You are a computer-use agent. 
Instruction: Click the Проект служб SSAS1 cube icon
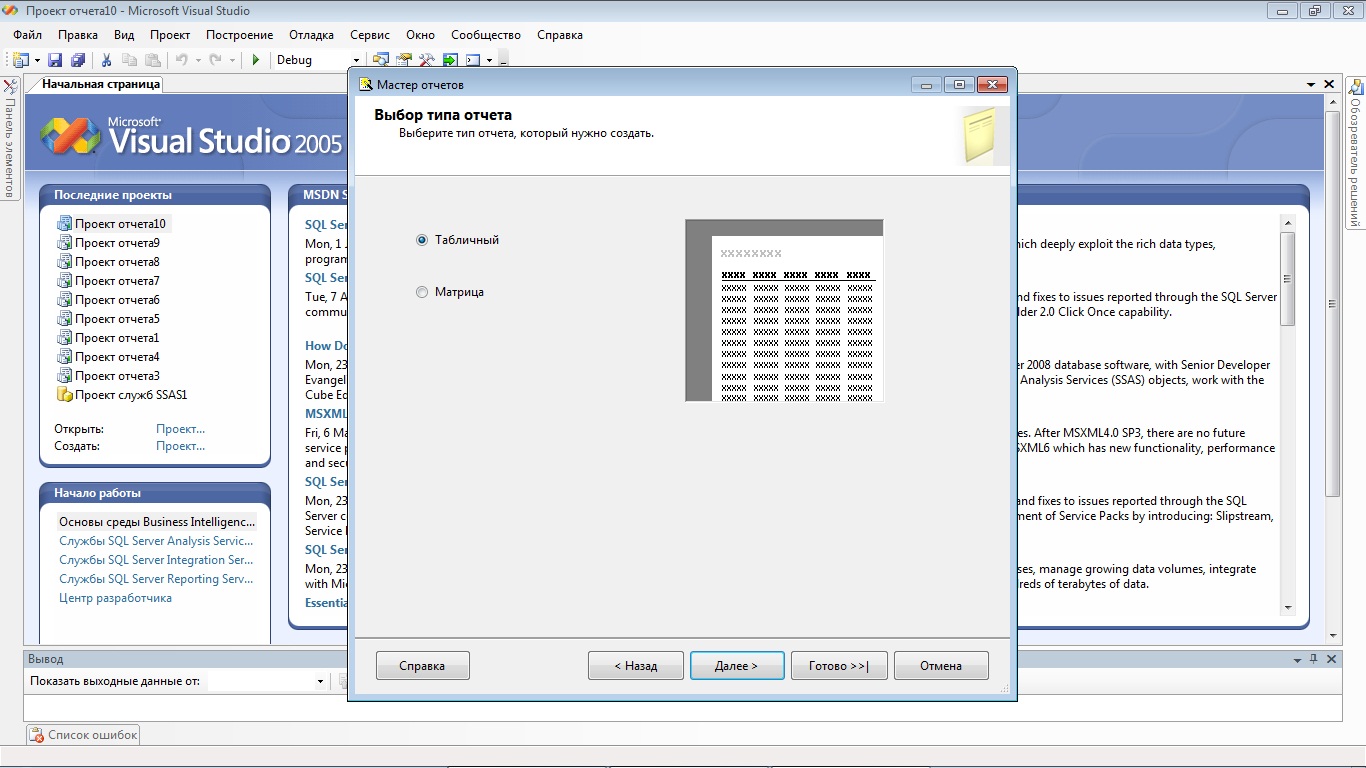[65, 395]
